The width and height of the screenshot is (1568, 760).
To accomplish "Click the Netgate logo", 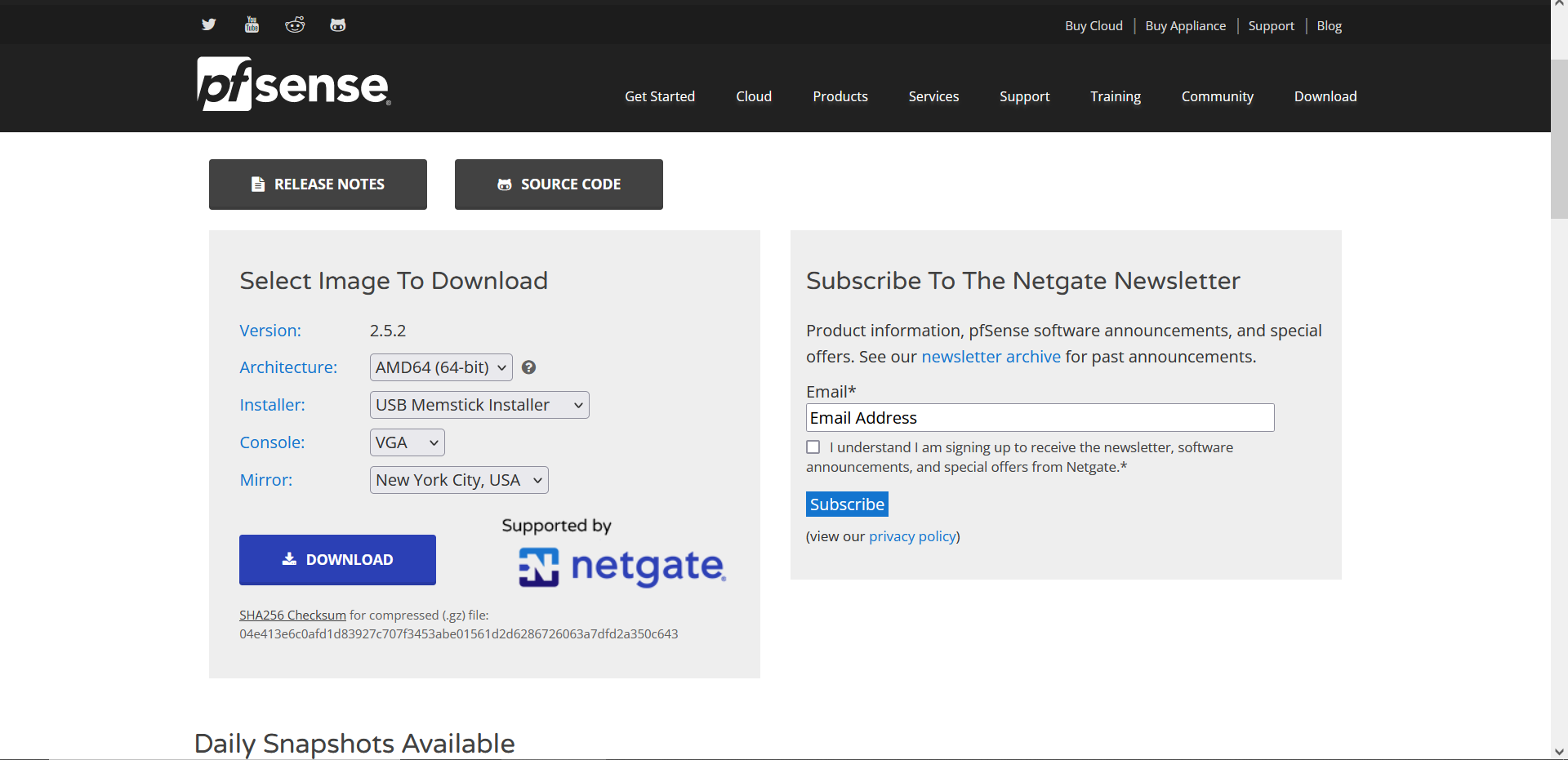I will [622, 567].
